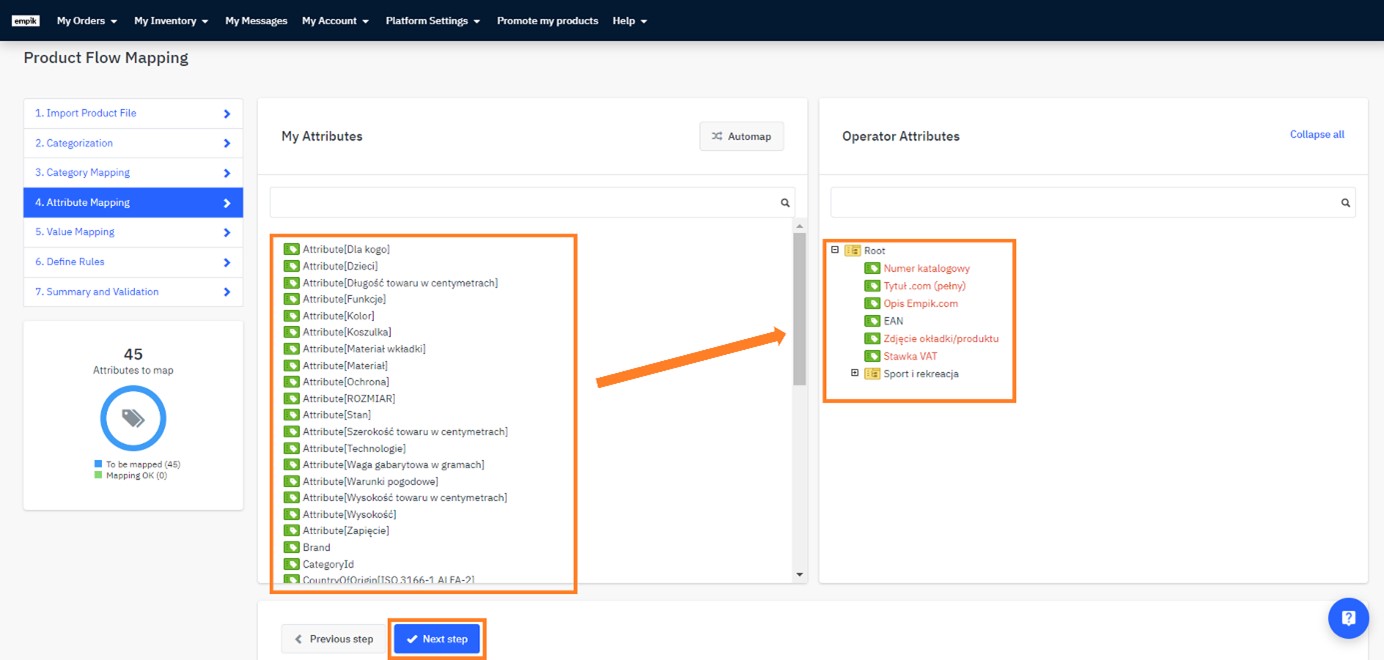Go to step 5 Value Mapping

pyautogui.click(x=132, y=232)
